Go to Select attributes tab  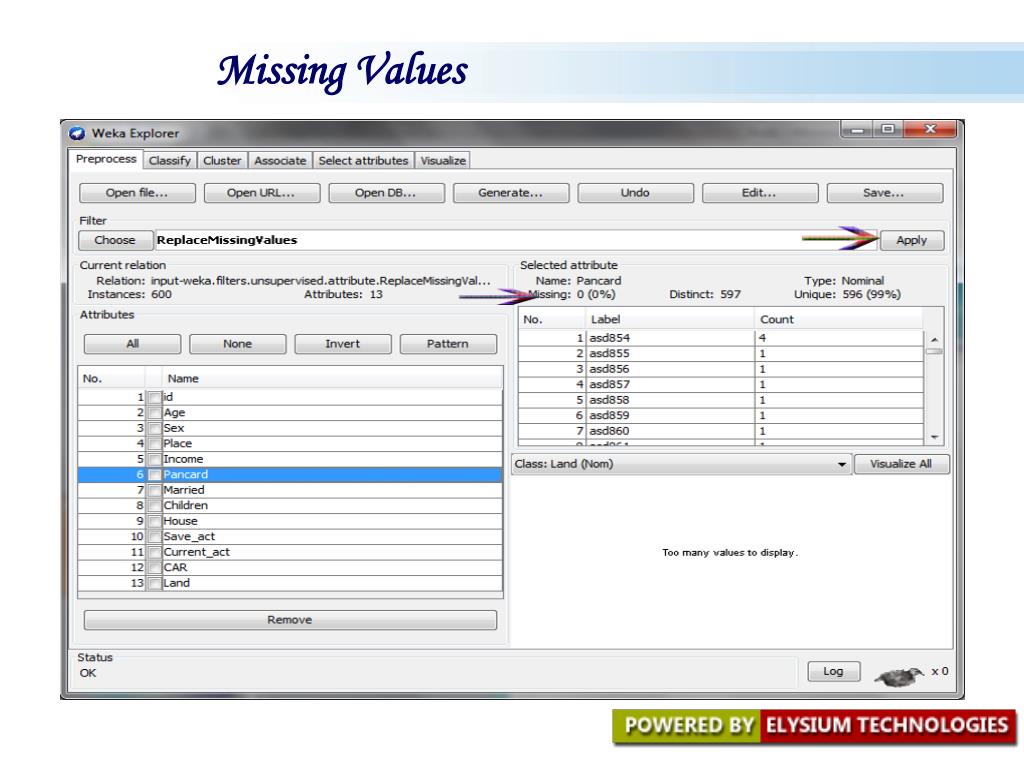pos(363,161)
